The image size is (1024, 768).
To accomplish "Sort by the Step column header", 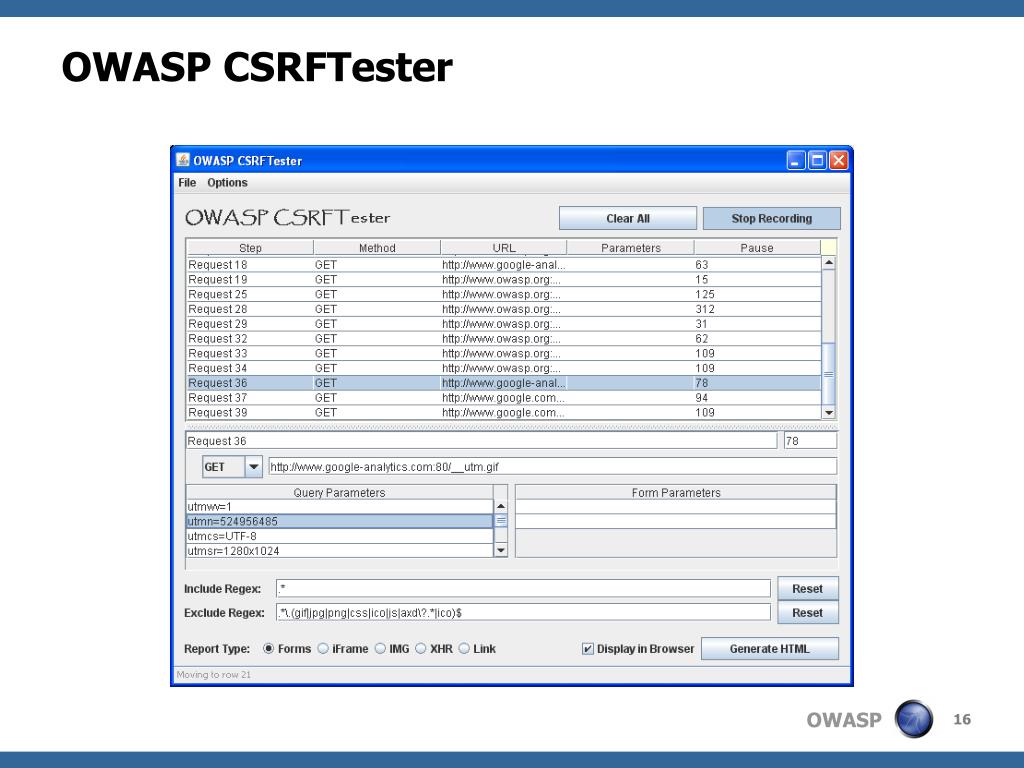I will [250, 248].
